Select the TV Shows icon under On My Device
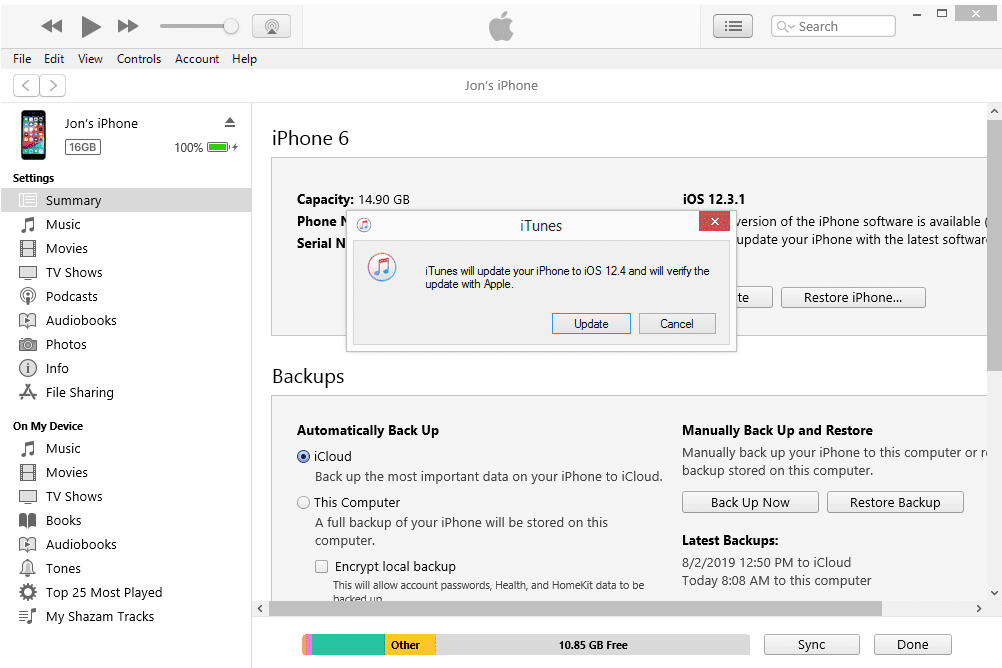The width and height of the screenshot is (1002, 668). click(x=27, y=497)
